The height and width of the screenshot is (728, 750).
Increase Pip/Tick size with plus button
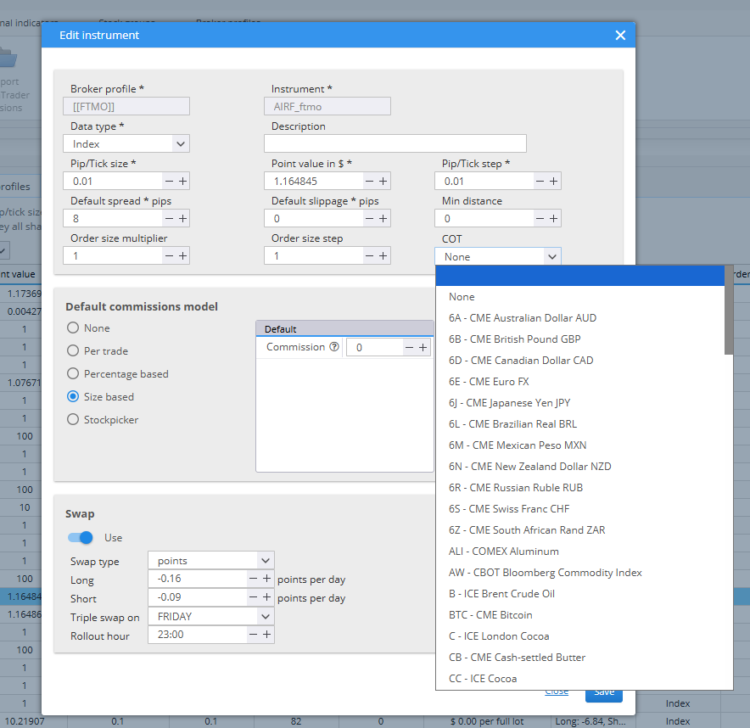[183, 181]
